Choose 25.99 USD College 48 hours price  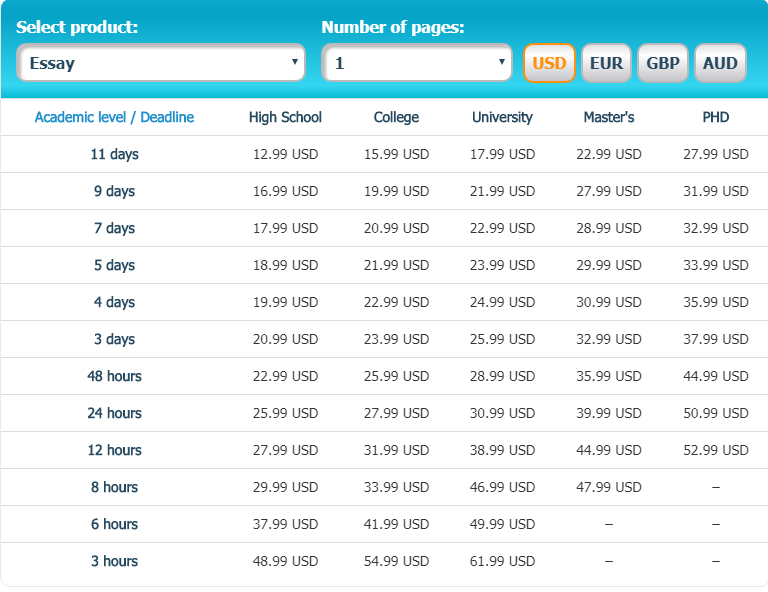[x=396, y=376]
